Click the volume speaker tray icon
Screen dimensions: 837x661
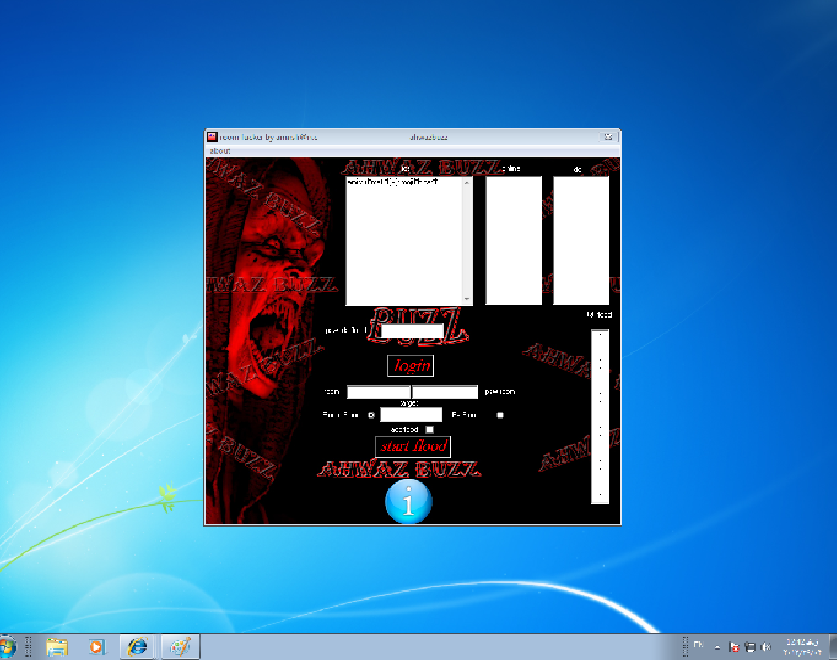766,648
